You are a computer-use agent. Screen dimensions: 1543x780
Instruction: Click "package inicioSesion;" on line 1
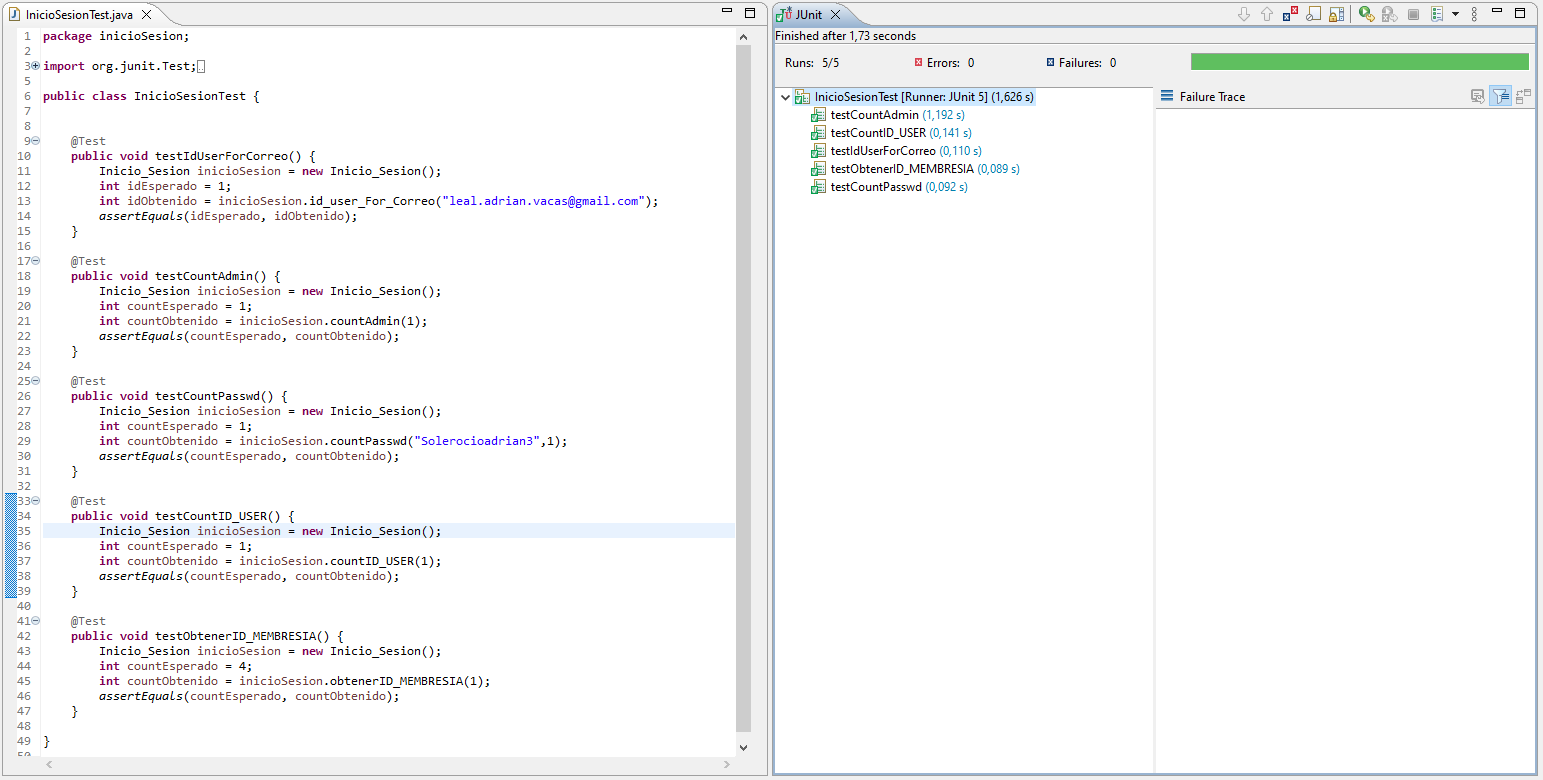(x=116, y=36)
